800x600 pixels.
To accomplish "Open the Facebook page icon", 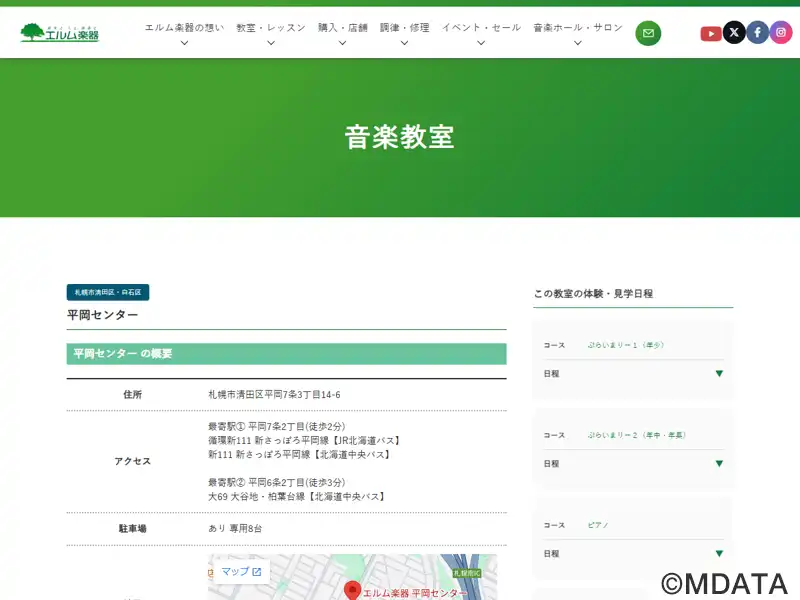I will (758, 33).
